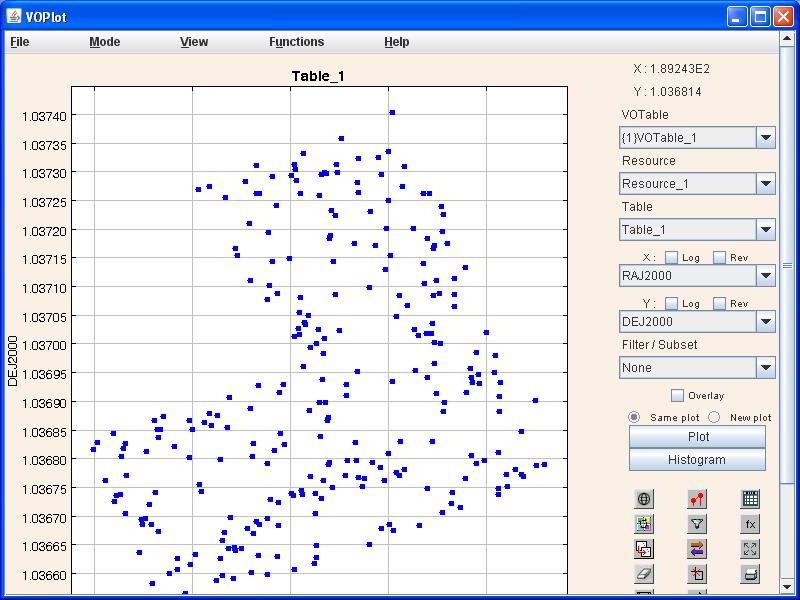Select the Same plot radio button
The image size is (800, 600).
pyautogui.click(x=634, y=417)
